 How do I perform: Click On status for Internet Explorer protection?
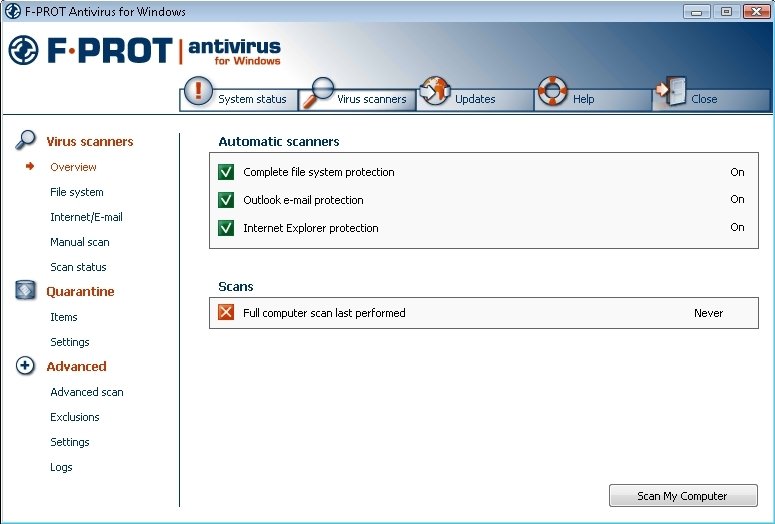(737, 227)
